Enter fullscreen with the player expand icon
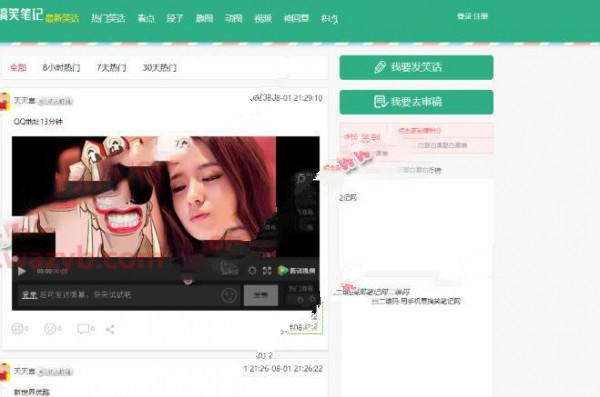Viewport: 600px width, 397px height. tap(267, 271)
